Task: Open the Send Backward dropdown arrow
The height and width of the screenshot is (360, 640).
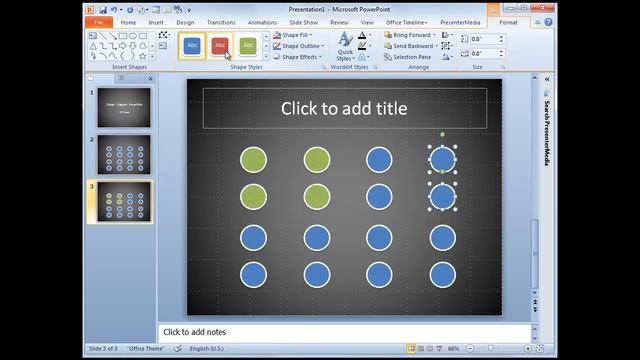Action: click(436, 46)
